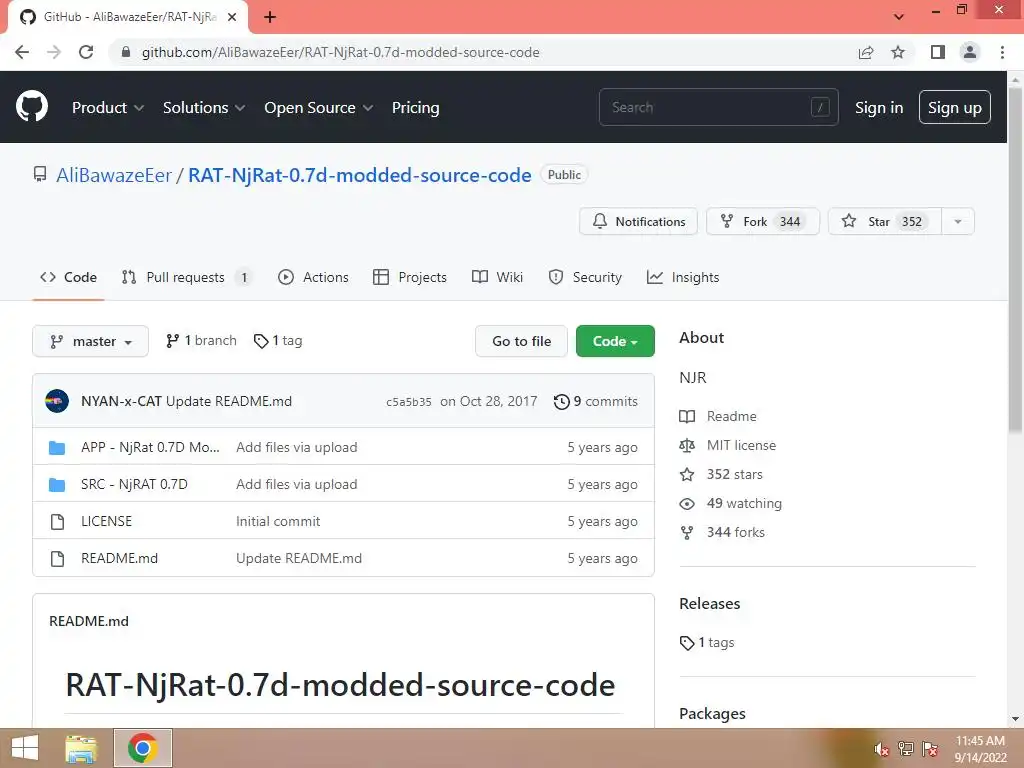Viewport: 1024px width, 768px height.
Task: Bookmark this page with the star icon
Action: 898,52
